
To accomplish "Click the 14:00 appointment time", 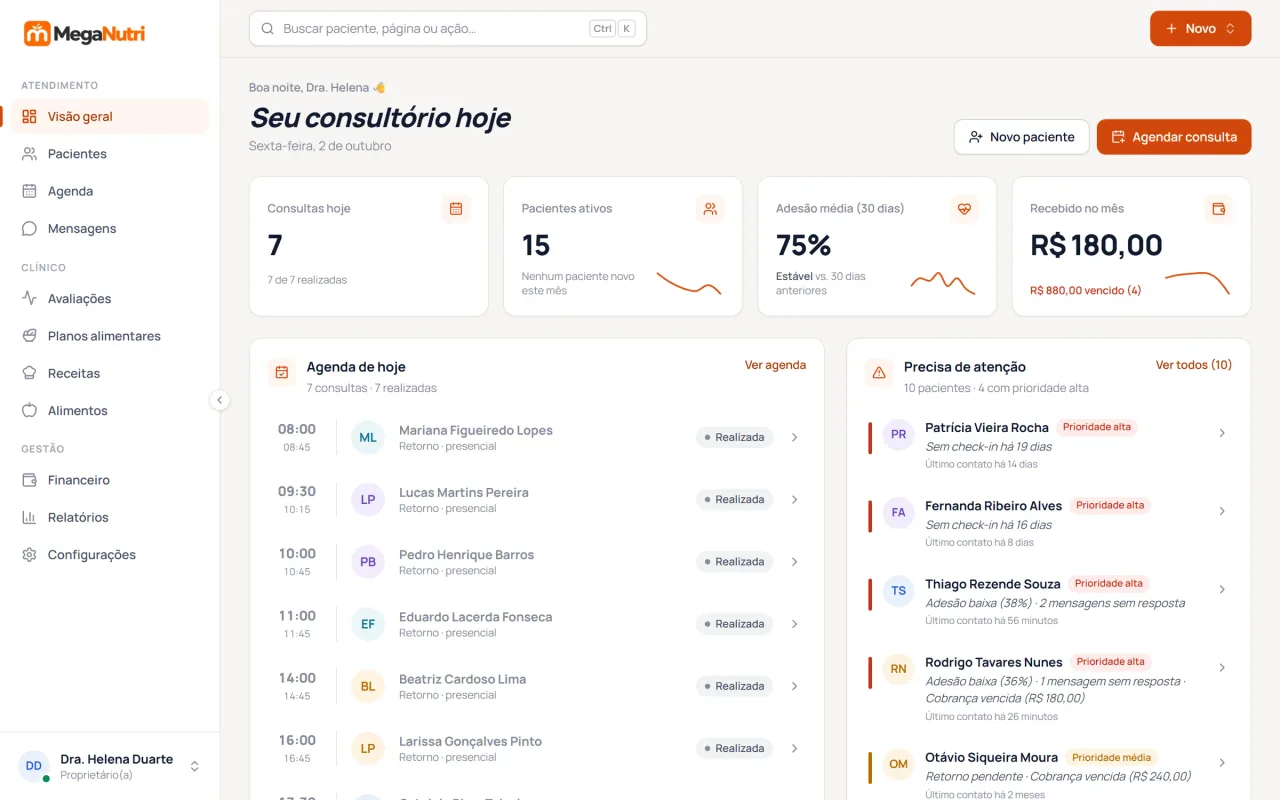I will (297, 678).
